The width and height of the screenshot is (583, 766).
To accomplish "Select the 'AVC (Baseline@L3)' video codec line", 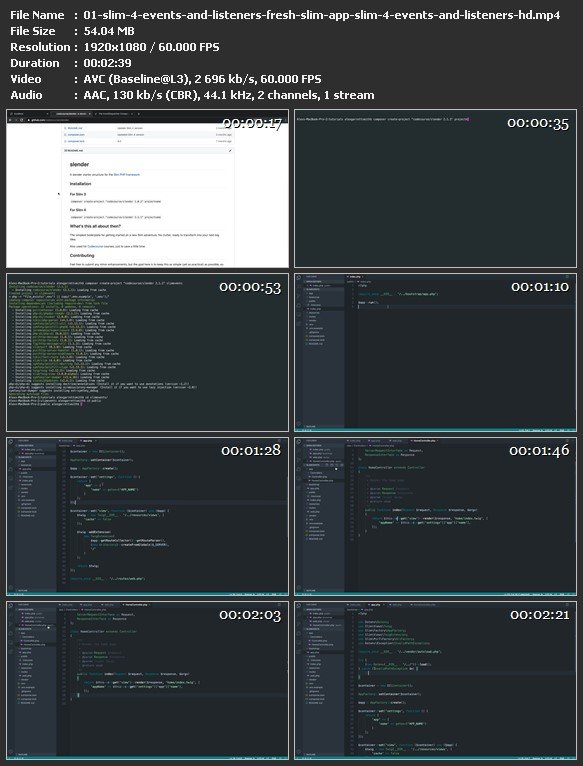I will coord(202,79).
